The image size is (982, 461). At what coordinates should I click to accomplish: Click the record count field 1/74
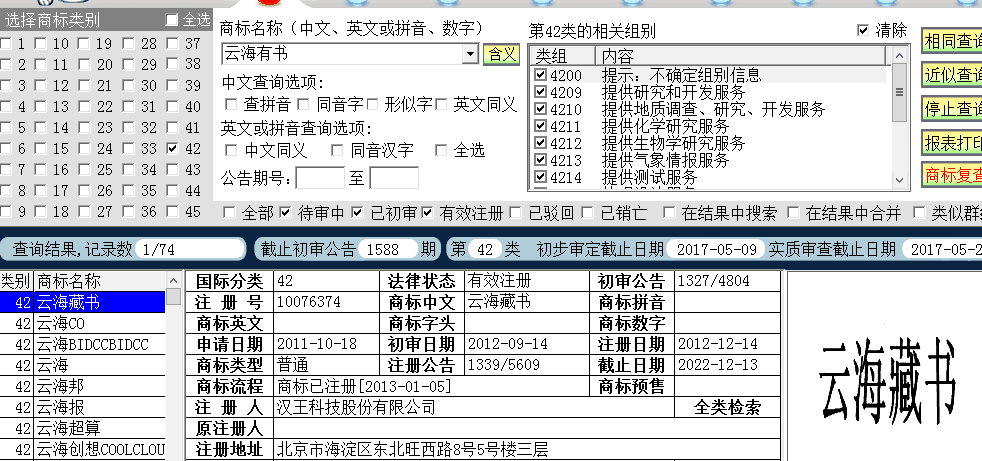(190, 249)
